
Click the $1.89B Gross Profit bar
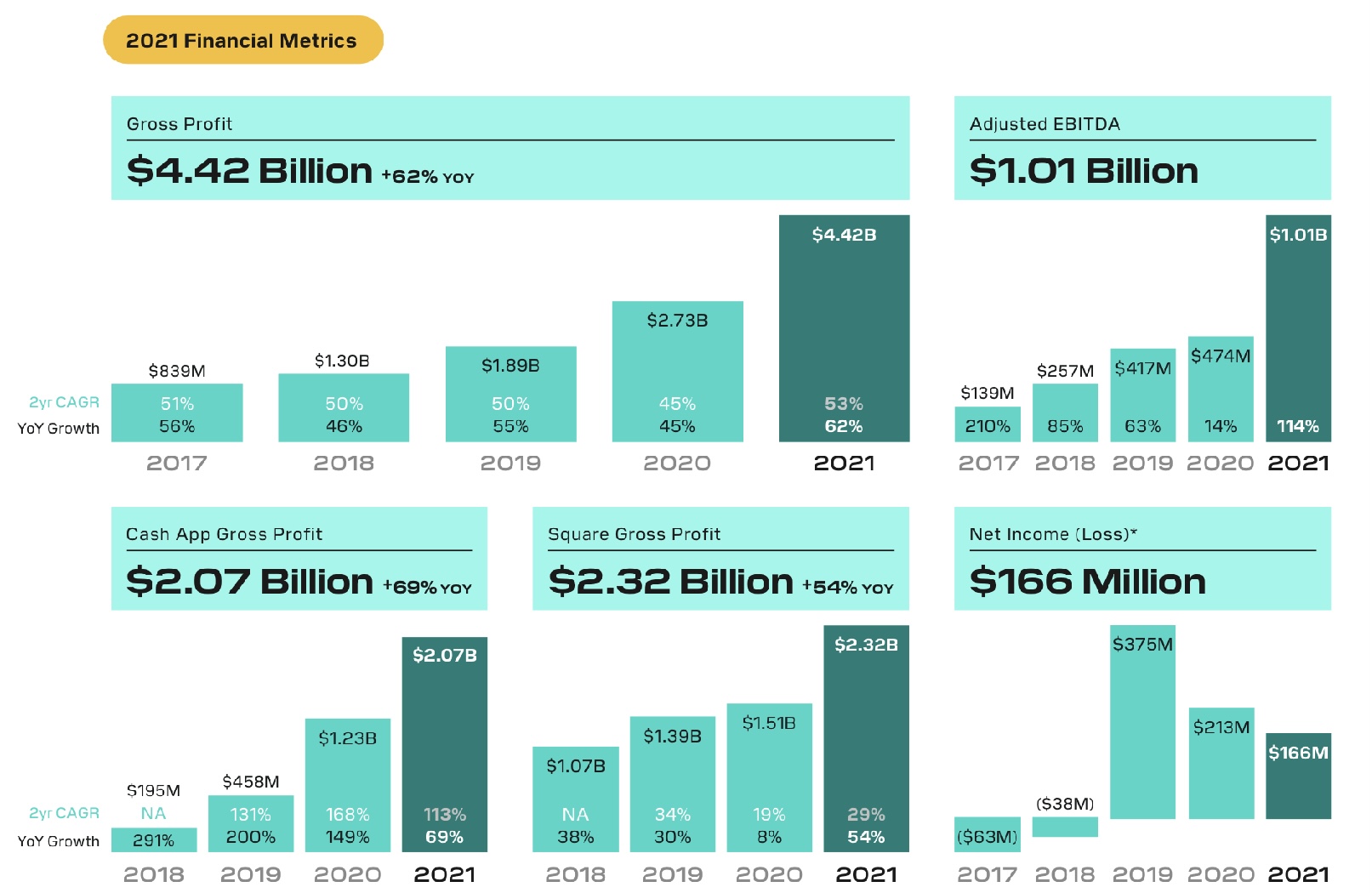click(510, 394)
